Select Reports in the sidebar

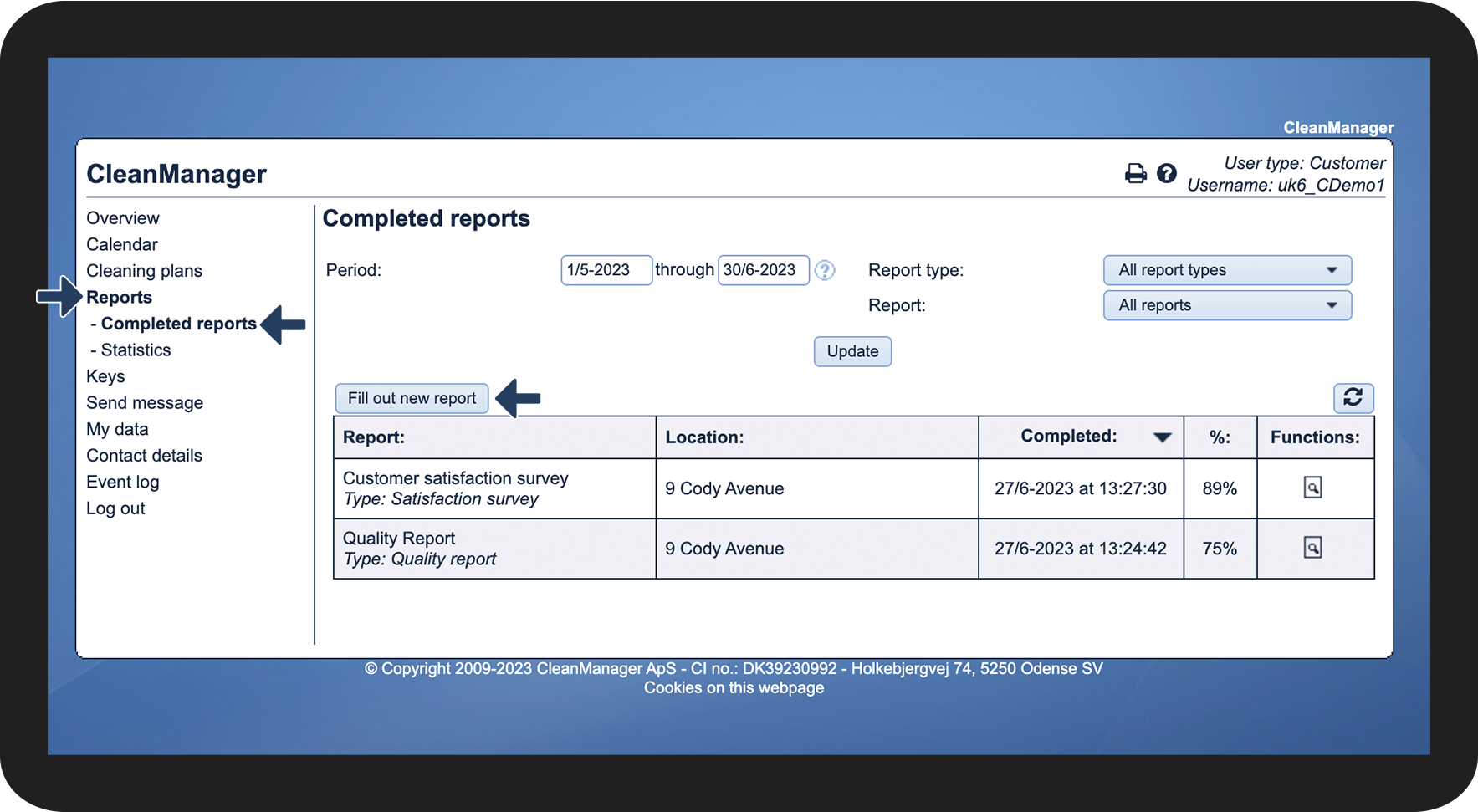click(119, 297)
